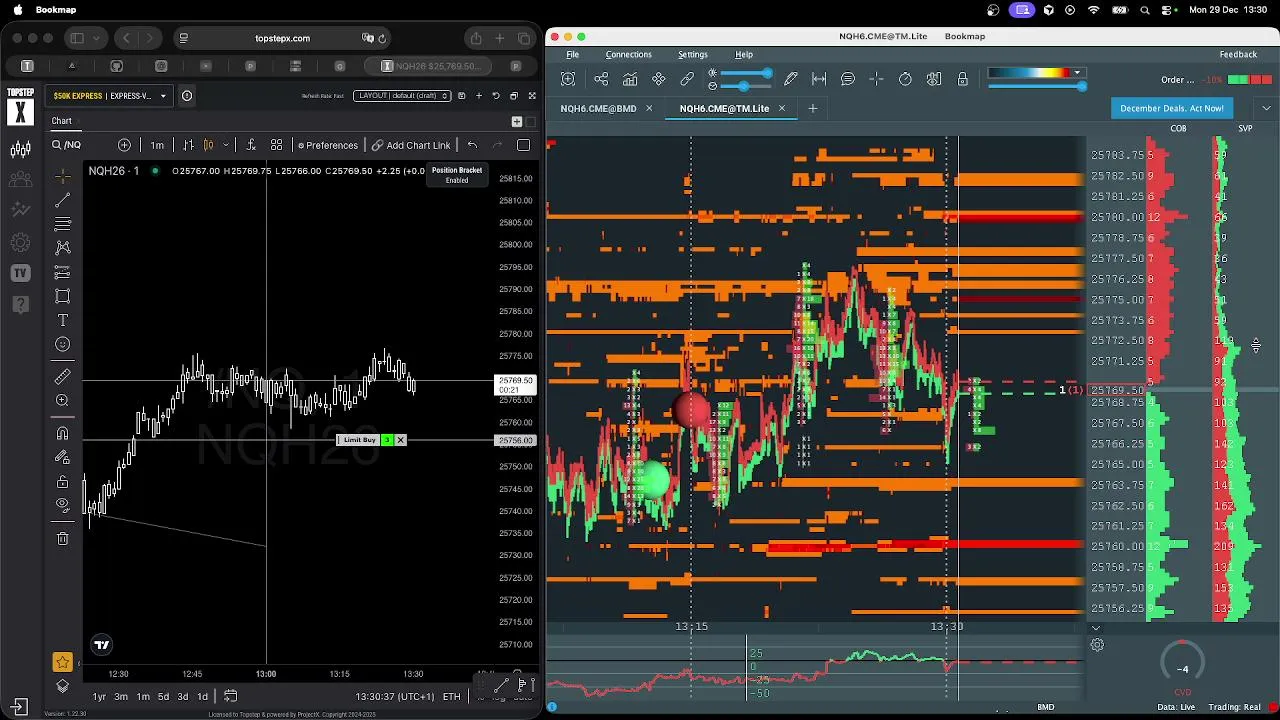Click the Bookmap share icon
Image resolution: width=1280 pixels, height=720 pixels.
pos(601,79)
